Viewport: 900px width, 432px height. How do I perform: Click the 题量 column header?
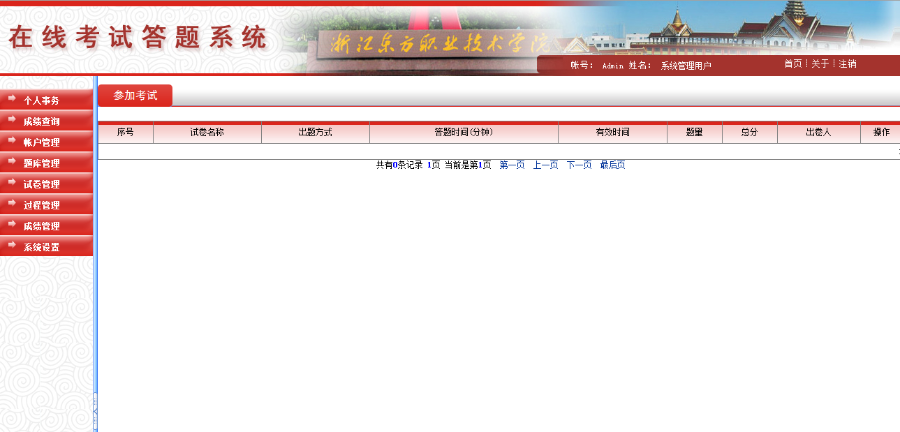(x=695, y=133)
